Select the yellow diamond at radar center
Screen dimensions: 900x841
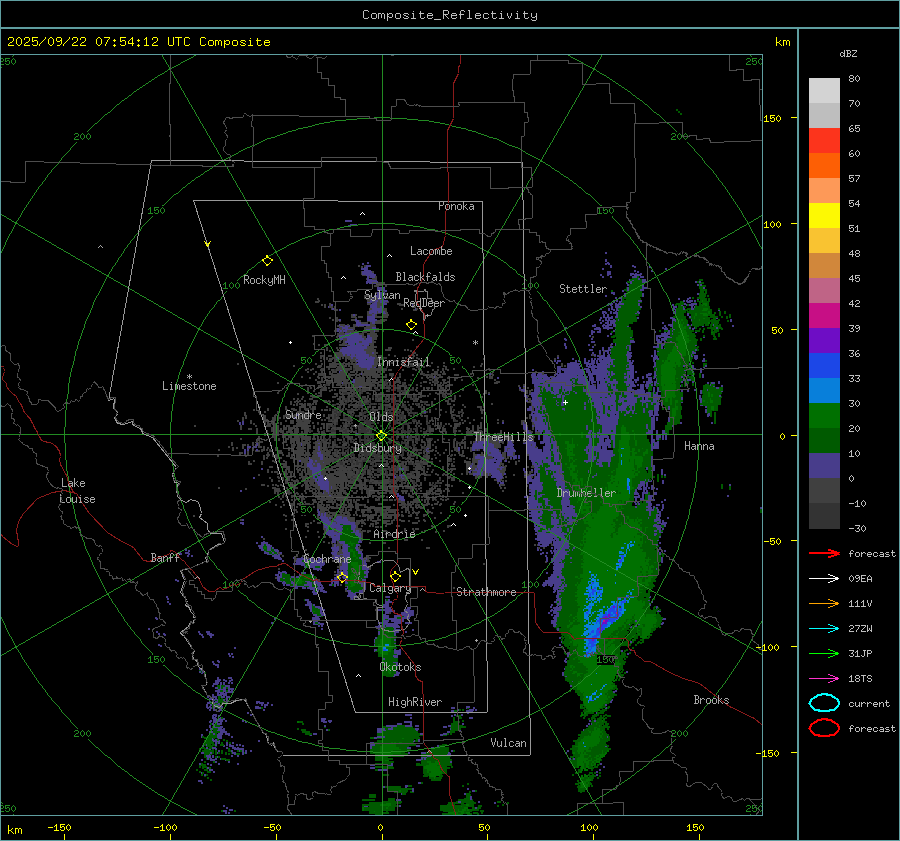[x=381, y=435]
